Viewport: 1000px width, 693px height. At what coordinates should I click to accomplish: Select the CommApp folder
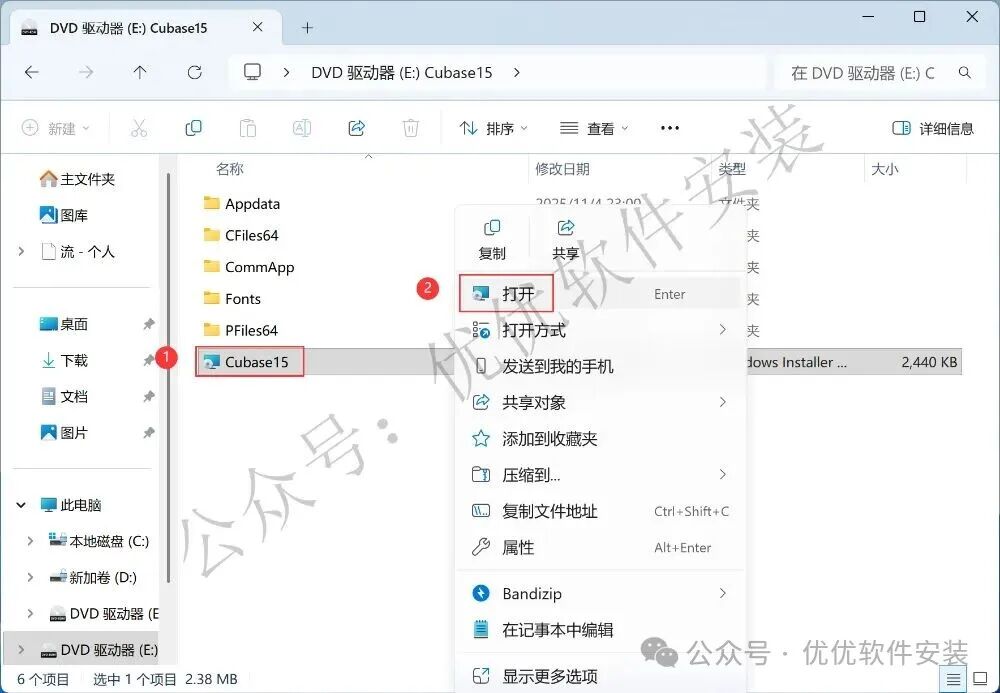click(x=249, y=267)
